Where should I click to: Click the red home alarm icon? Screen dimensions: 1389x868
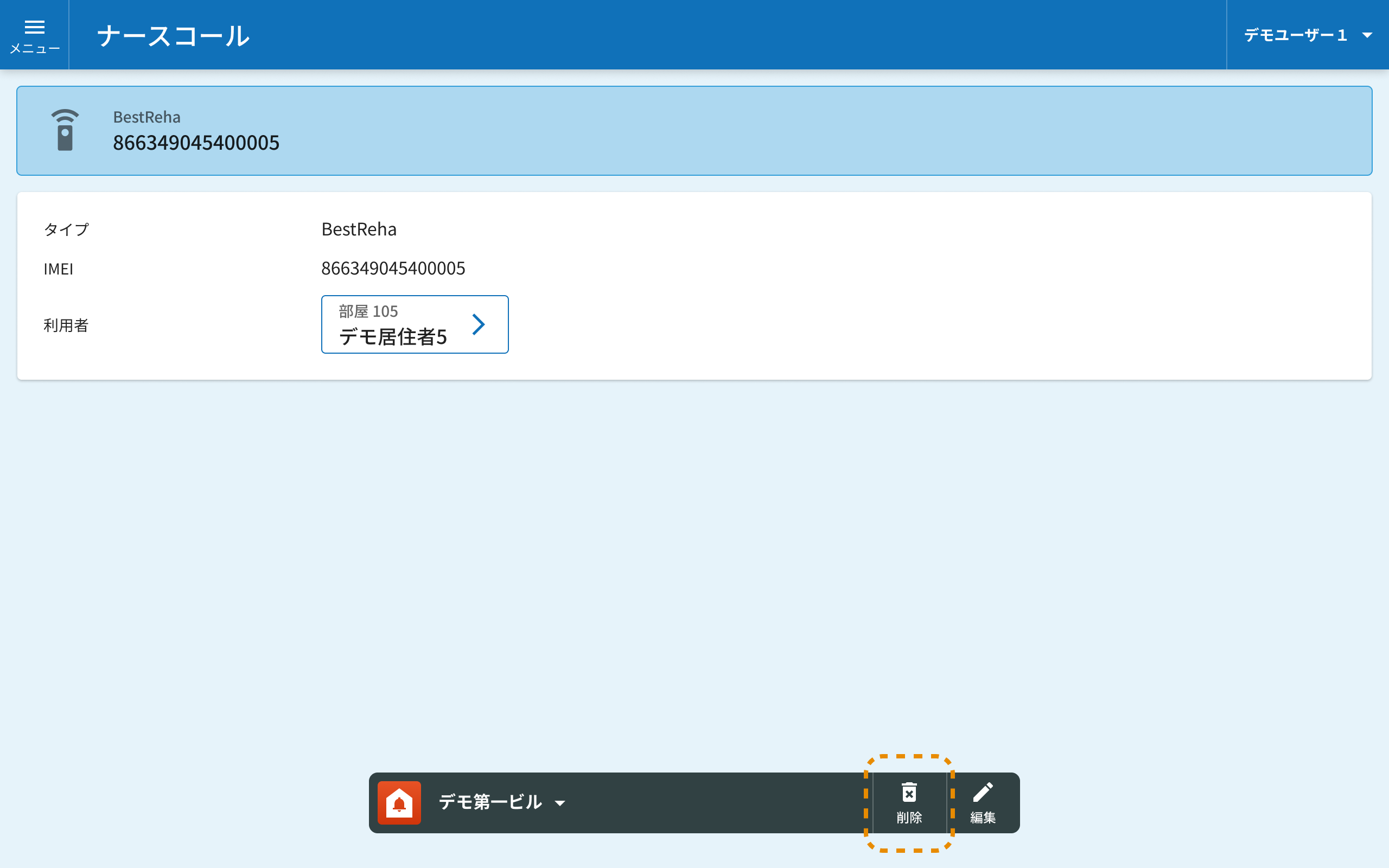(x=399, y=802)
